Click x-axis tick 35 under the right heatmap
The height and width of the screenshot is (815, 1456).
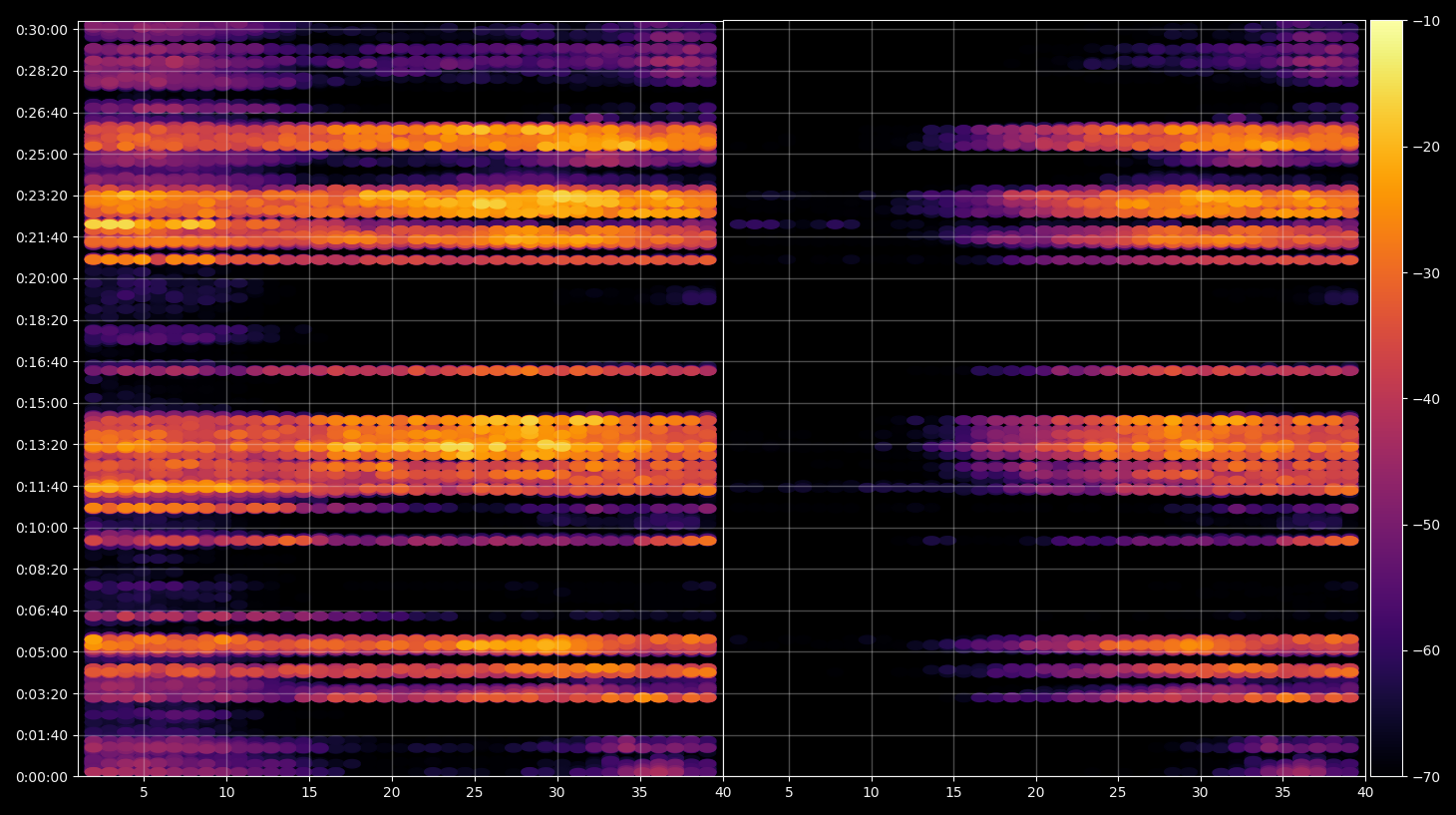tap(1282, 793)
